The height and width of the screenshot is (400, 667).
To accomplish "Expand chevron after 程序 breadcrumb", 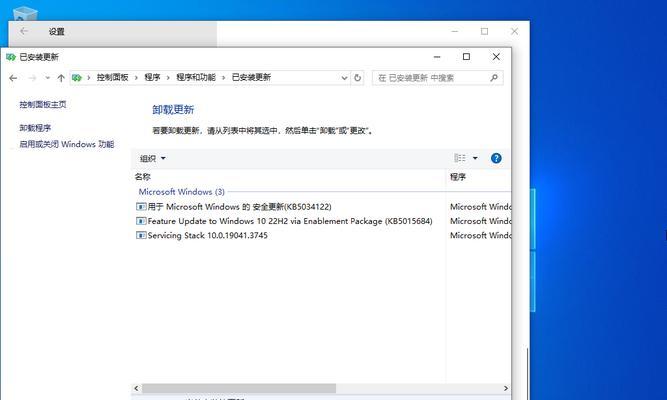I will click(168, 78).
